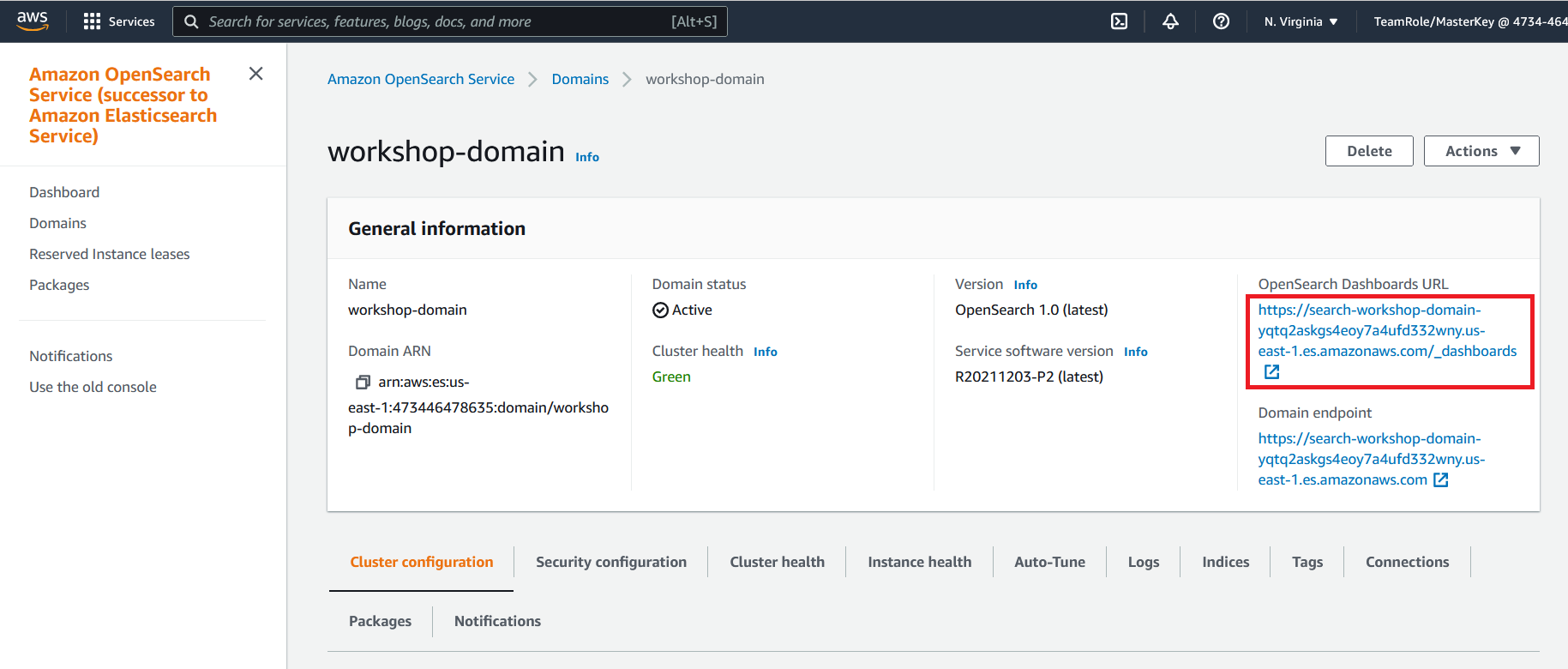Click Info next to workshop-domain title

coord(587,157)
